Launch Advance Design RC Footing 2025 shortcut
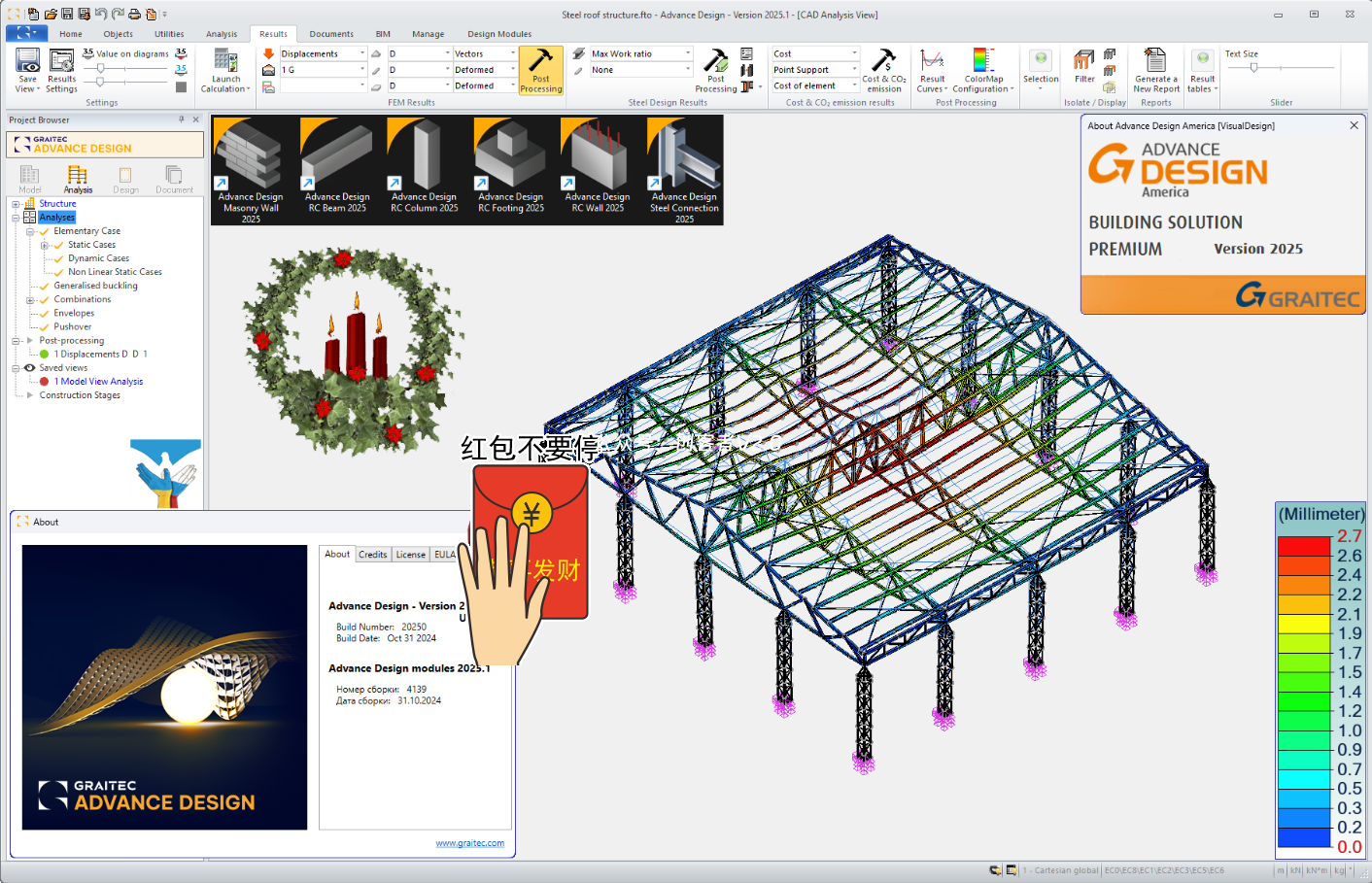This screenshot has height=883, width=1372. (x=510, y=165)
